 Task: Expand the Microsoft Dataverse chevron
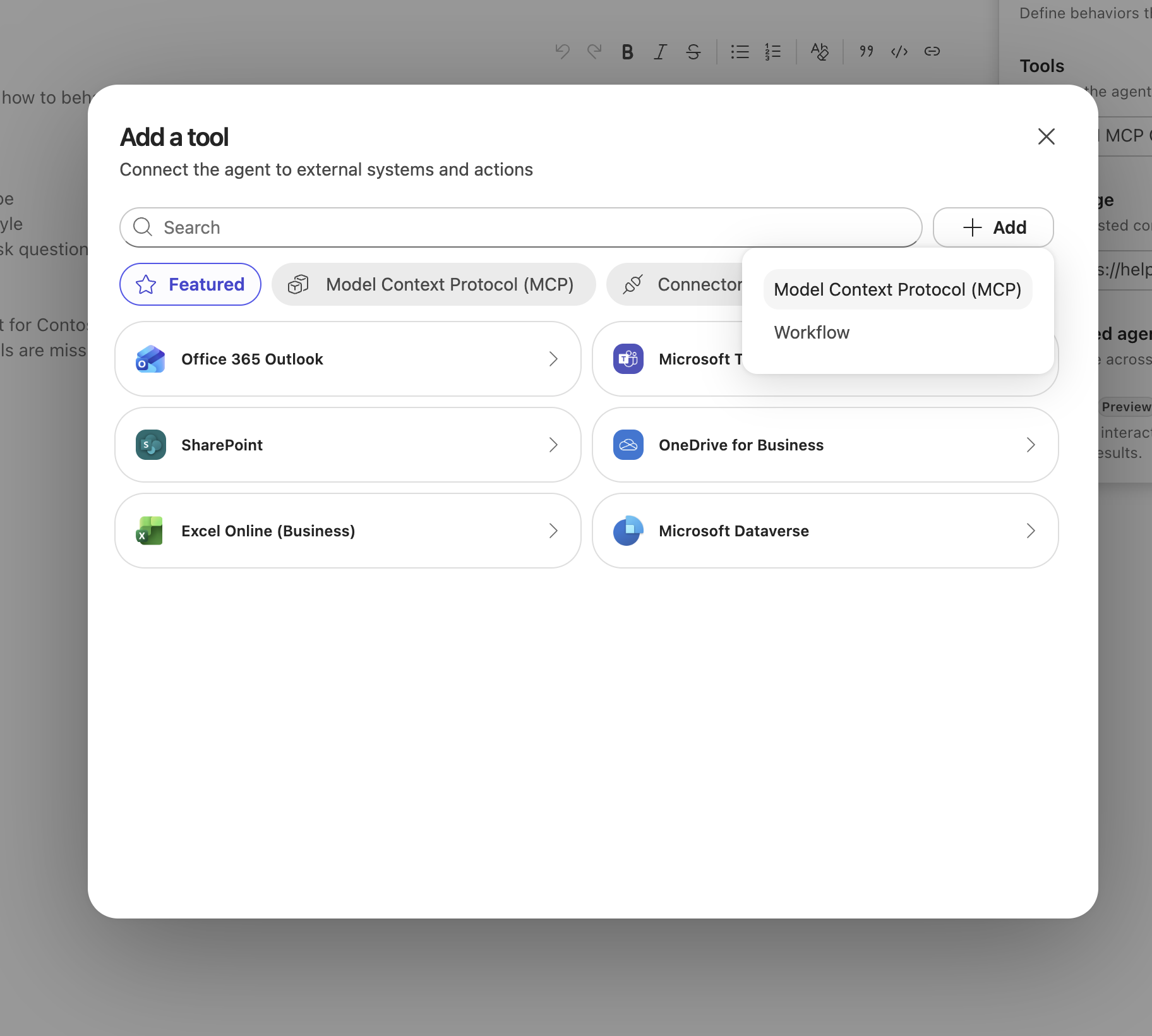[1031, 531]
